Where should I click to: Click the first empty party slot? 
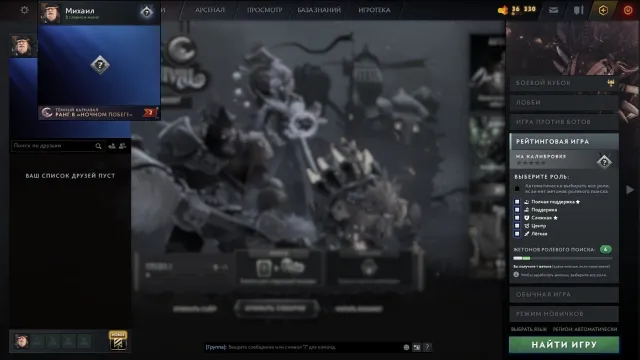(37, 341)
